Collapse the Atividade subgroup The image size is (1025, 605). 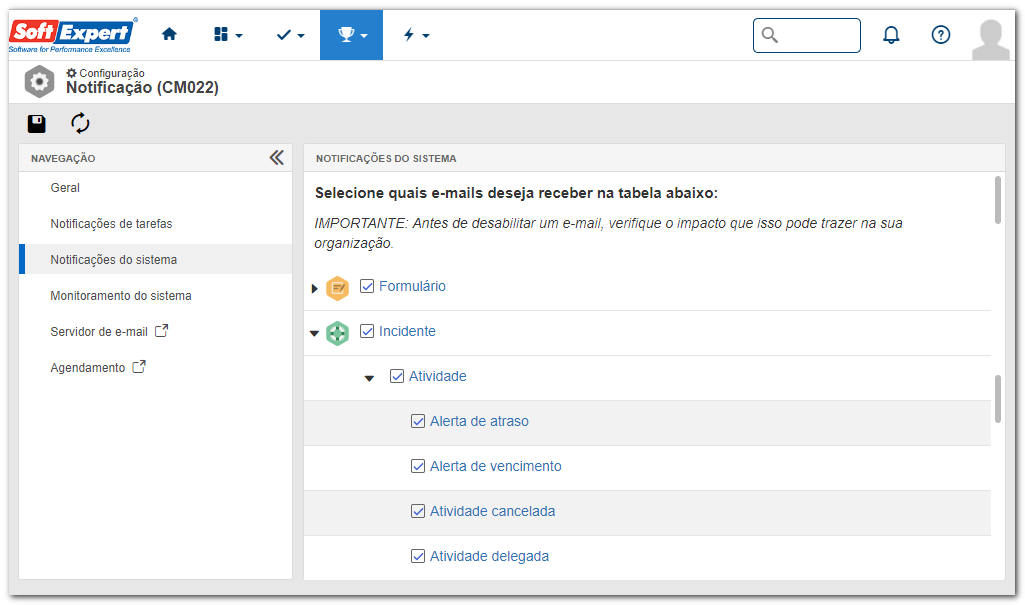369,378
